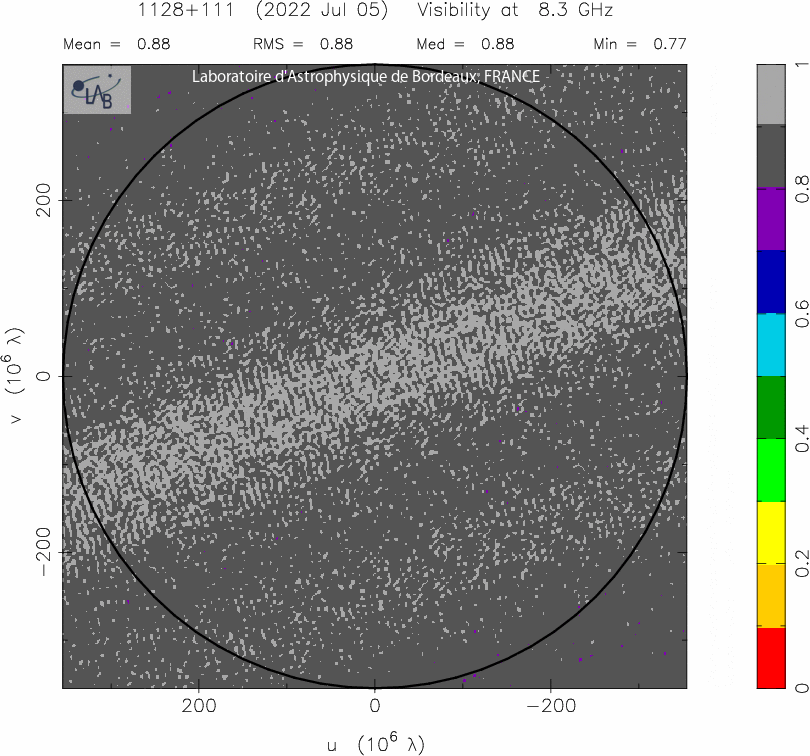Click the bright green color bar segment
Viewport: 810px width, 756px height.
(771, 470)
